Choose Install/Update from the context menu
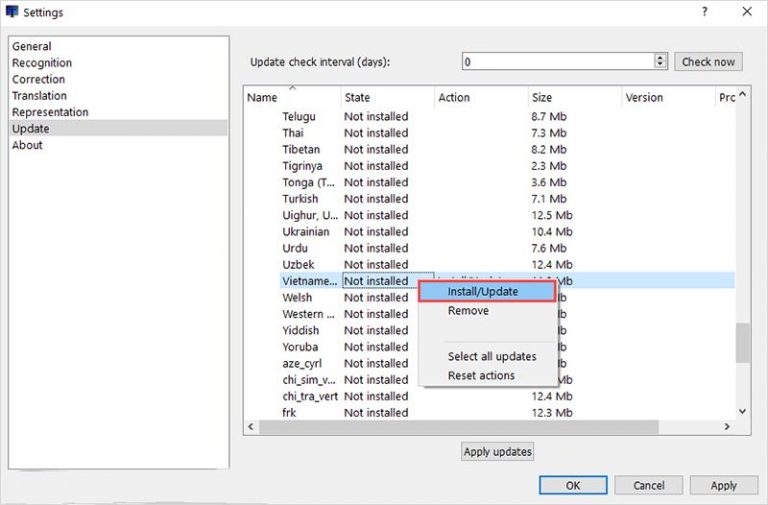Viewport: 768px width, 505px height. click(x=487, y=291)
